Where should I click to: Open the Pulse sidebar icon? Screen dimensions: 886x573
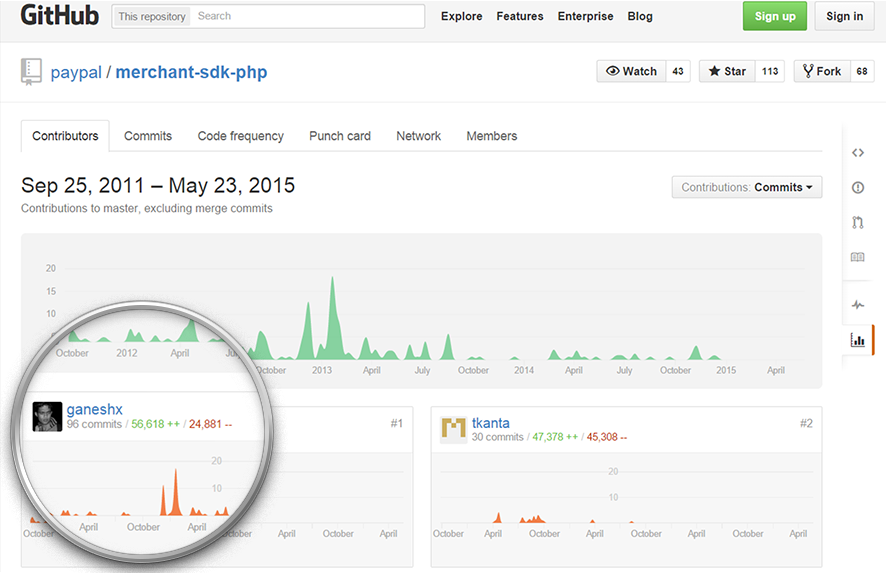point(858,305)
